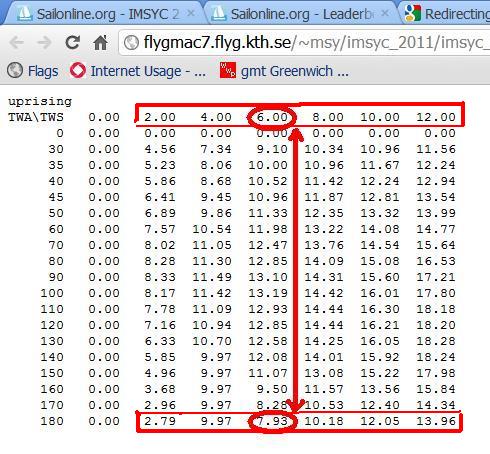Click the browser forward arrow

[44, 42]
